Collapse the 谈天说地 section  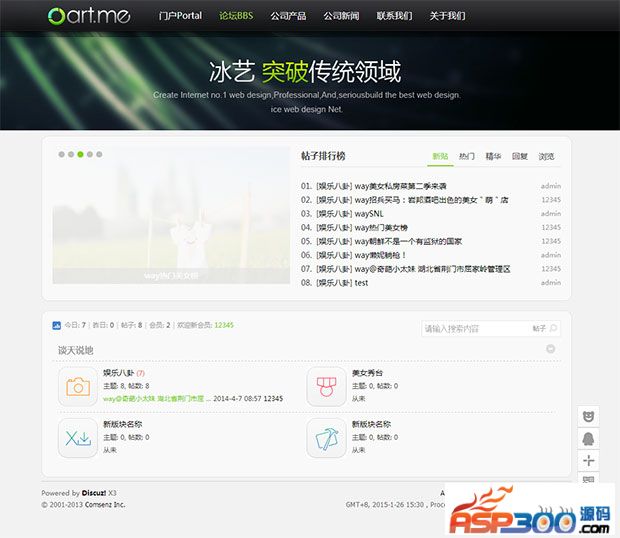coord(550,349)
